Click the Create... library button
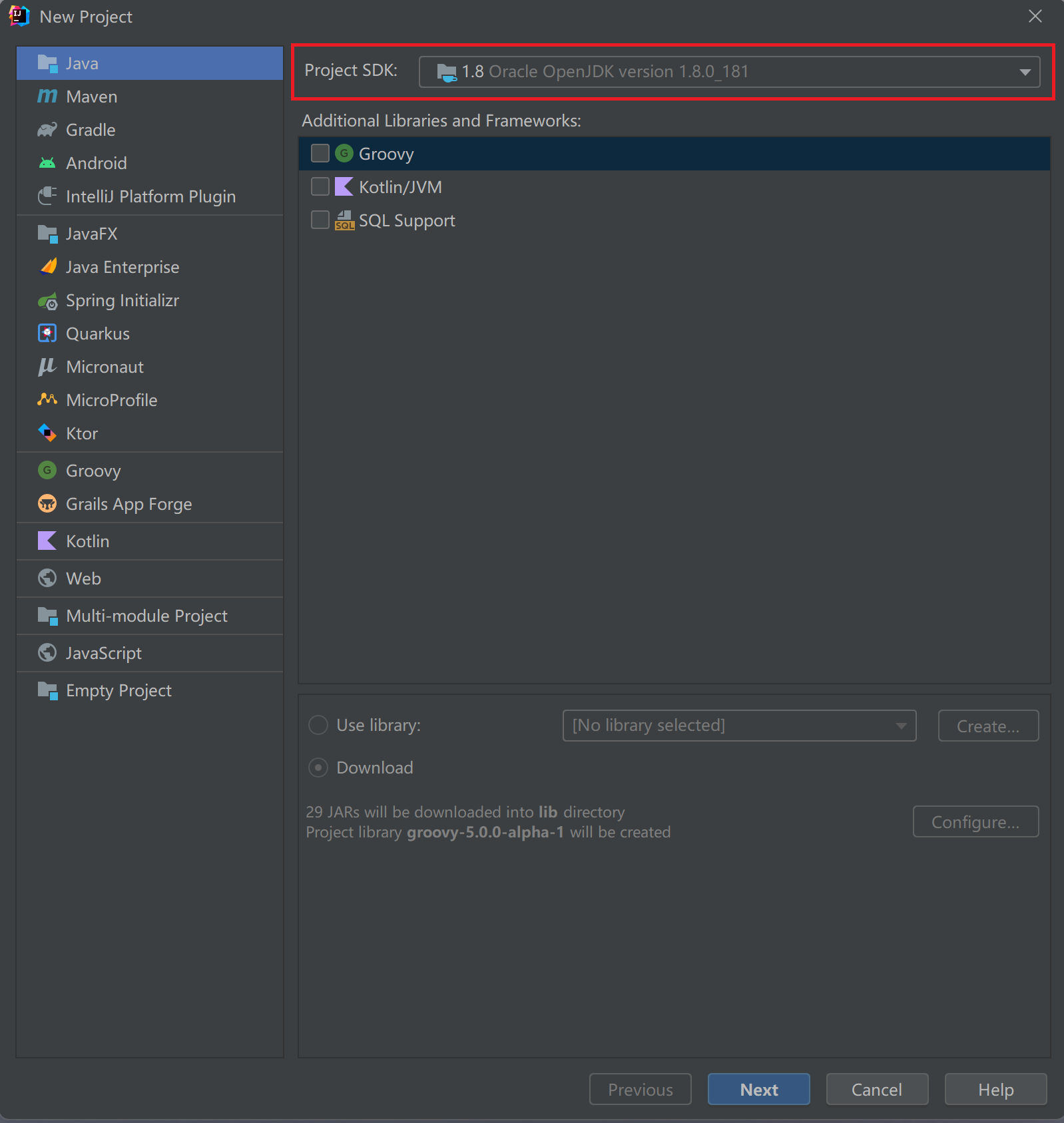 pyautogui.click(x=989, y=726)
